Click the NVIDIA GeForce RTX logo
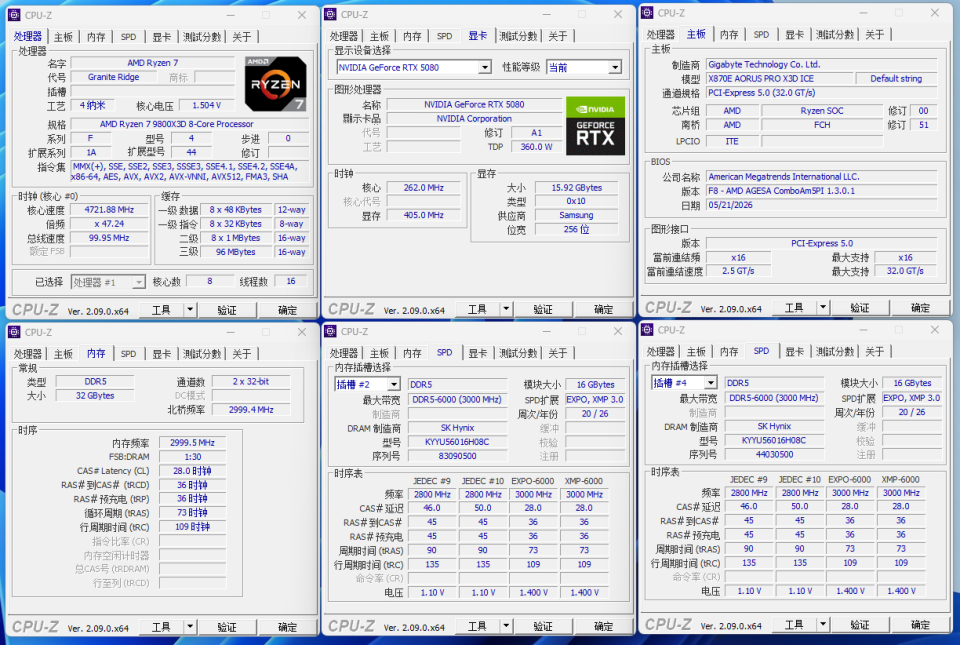The image size is (960, 645). point(595,125)
